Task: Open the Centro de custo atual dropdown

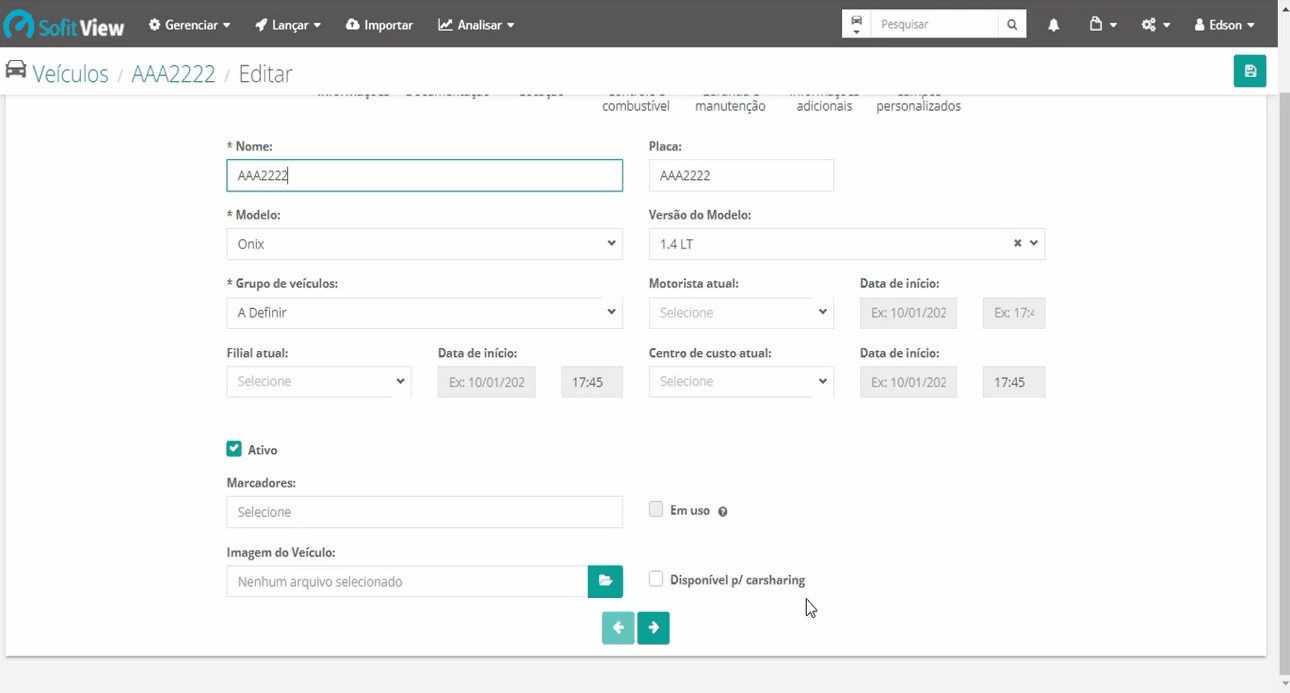Action: pos(741,381)
